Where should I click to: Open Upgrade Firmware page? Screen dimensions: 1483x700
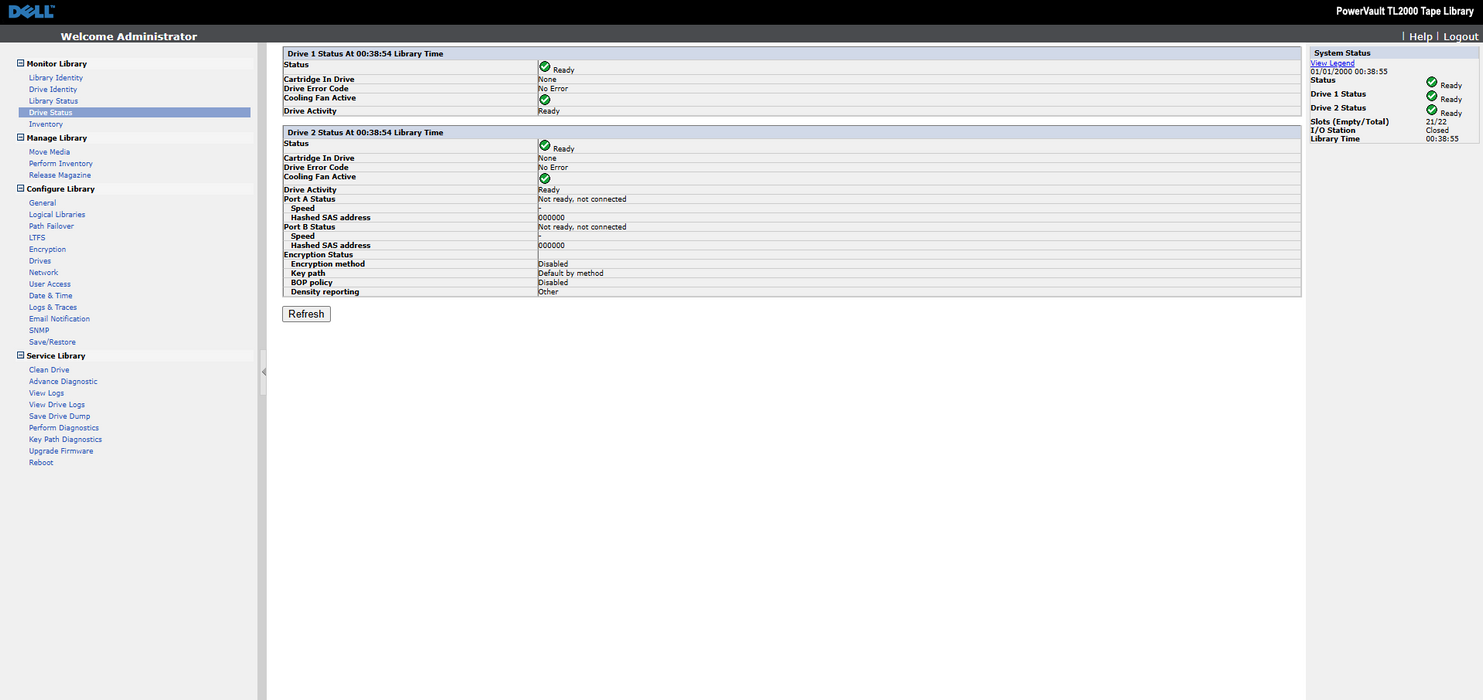(61, 451)
